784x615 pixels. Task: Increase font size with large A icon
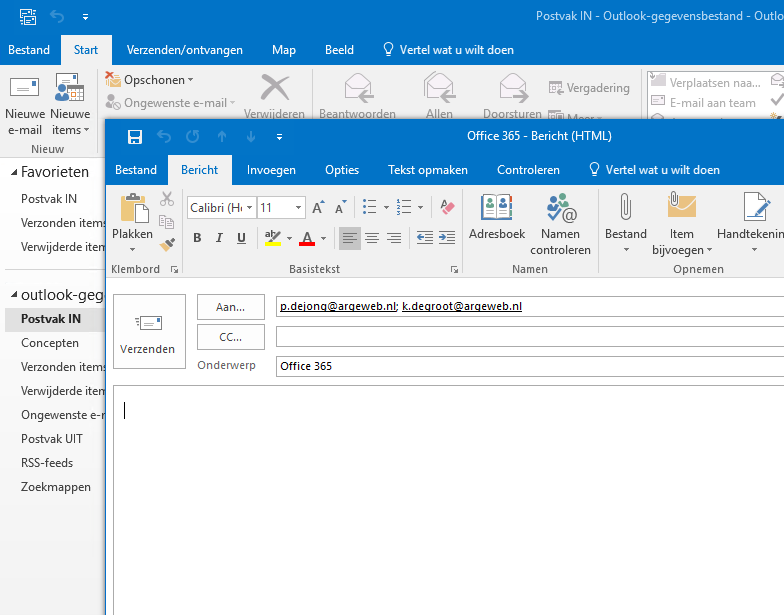[318, 207]
